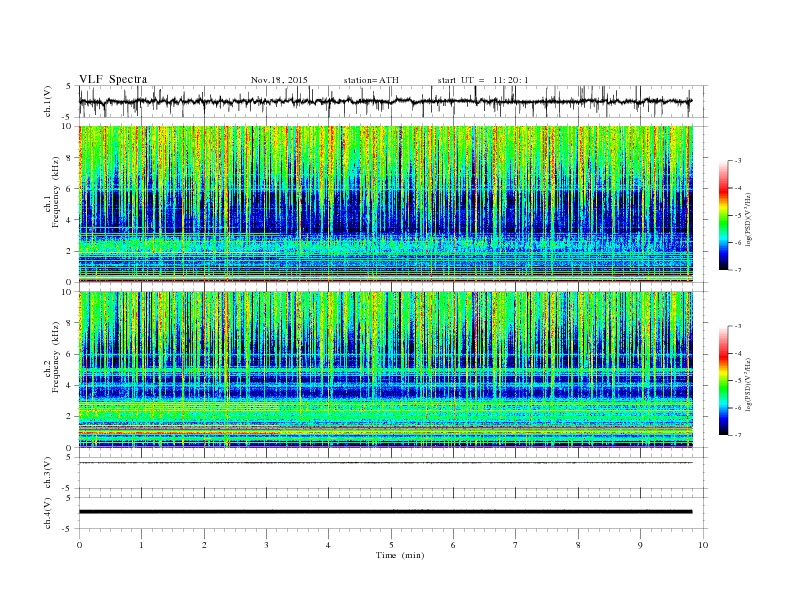Click the "-7" label on ch.1 color bar
The height and width of the screenshot is (612, 792).
coord(737,270)
